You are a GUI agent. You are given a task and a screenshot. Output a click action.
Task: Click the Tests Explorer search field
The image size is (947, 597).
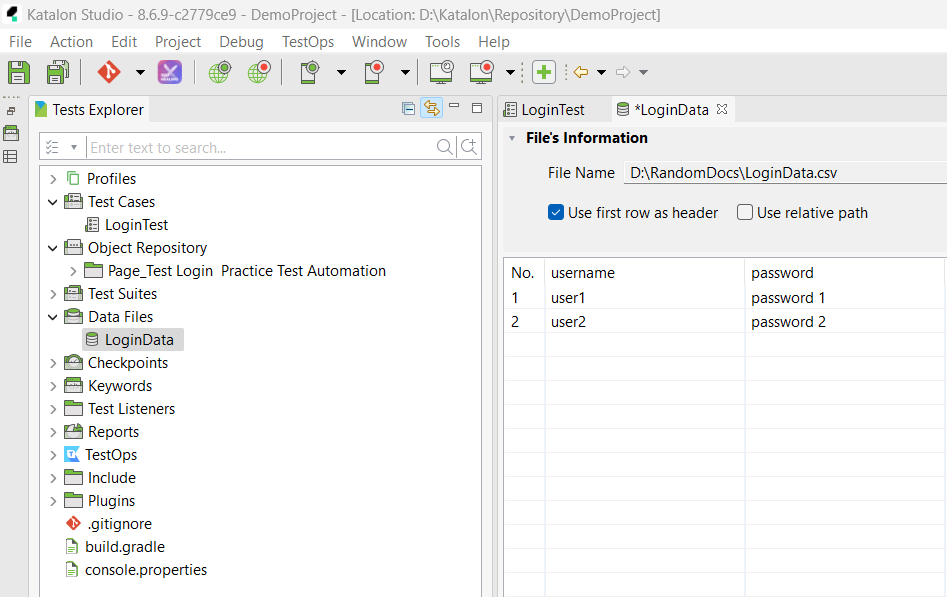(260, 147)
